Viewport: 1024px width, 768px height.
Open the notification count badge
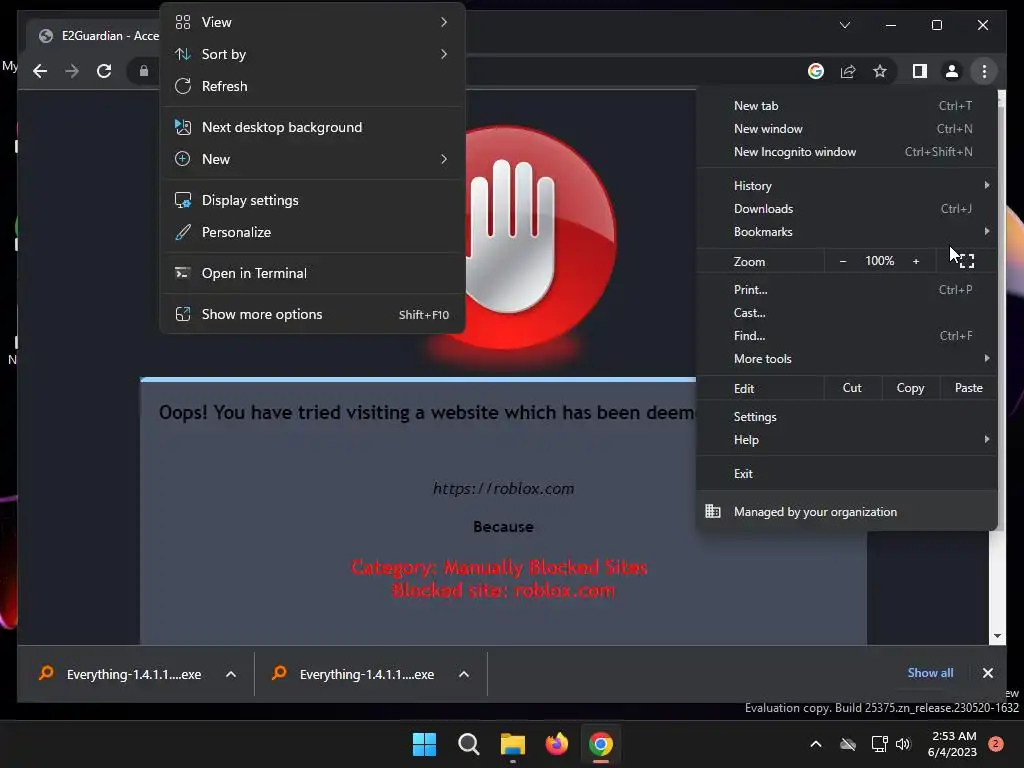(x=995, y=744)
